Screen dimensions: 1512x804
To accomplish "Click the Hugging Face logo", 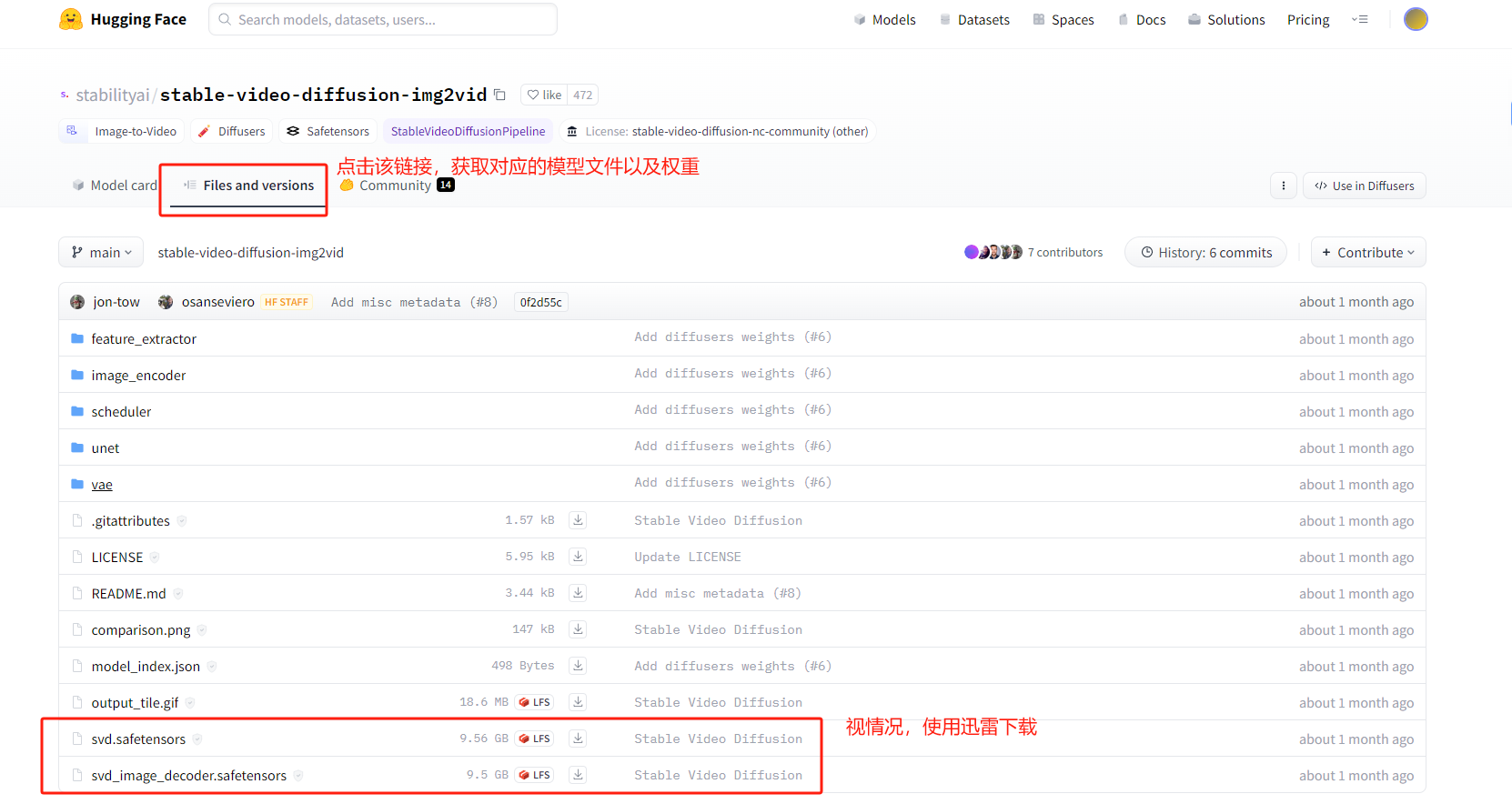I will tap(123, 19).
